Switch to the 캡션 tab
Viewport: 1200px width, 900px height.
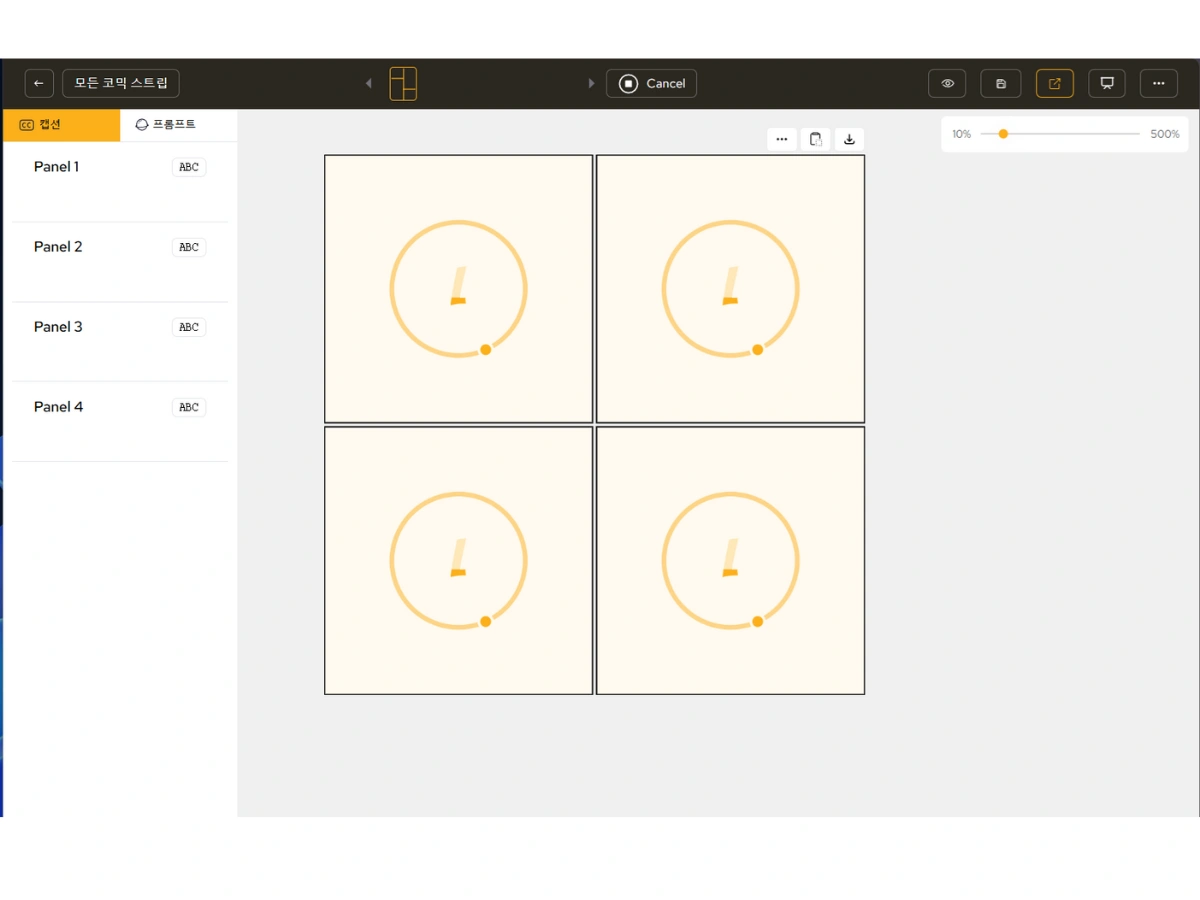[61, 125]
